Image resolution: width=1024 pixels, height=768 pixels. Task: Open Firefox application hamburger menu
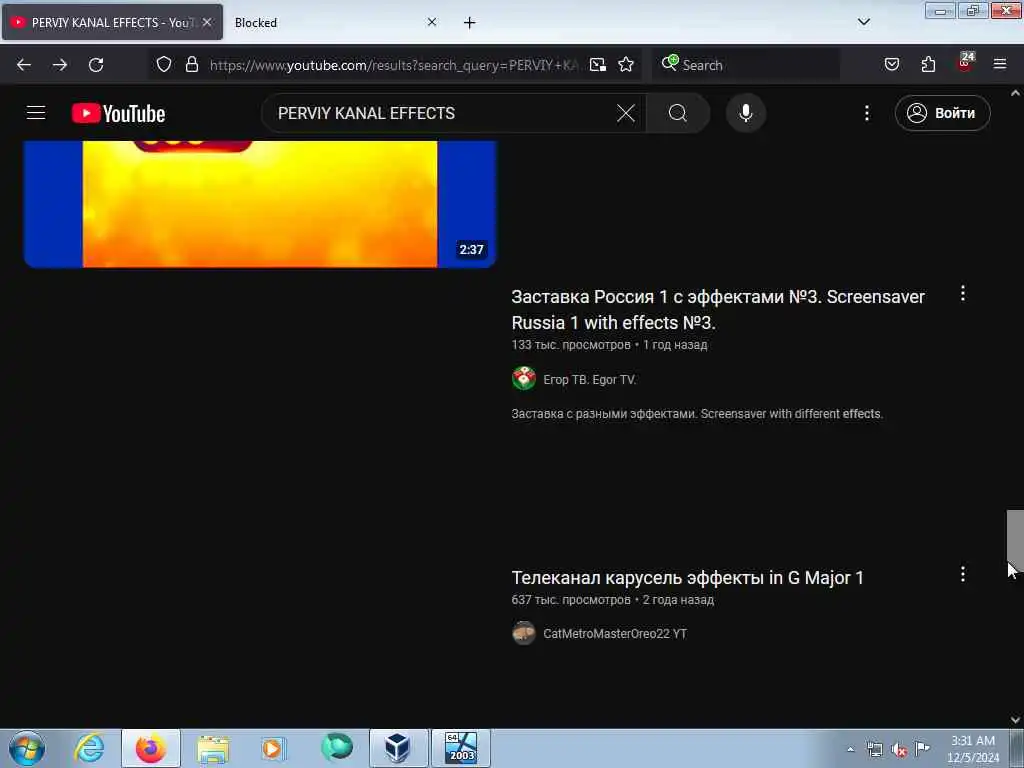pos(999,64)
